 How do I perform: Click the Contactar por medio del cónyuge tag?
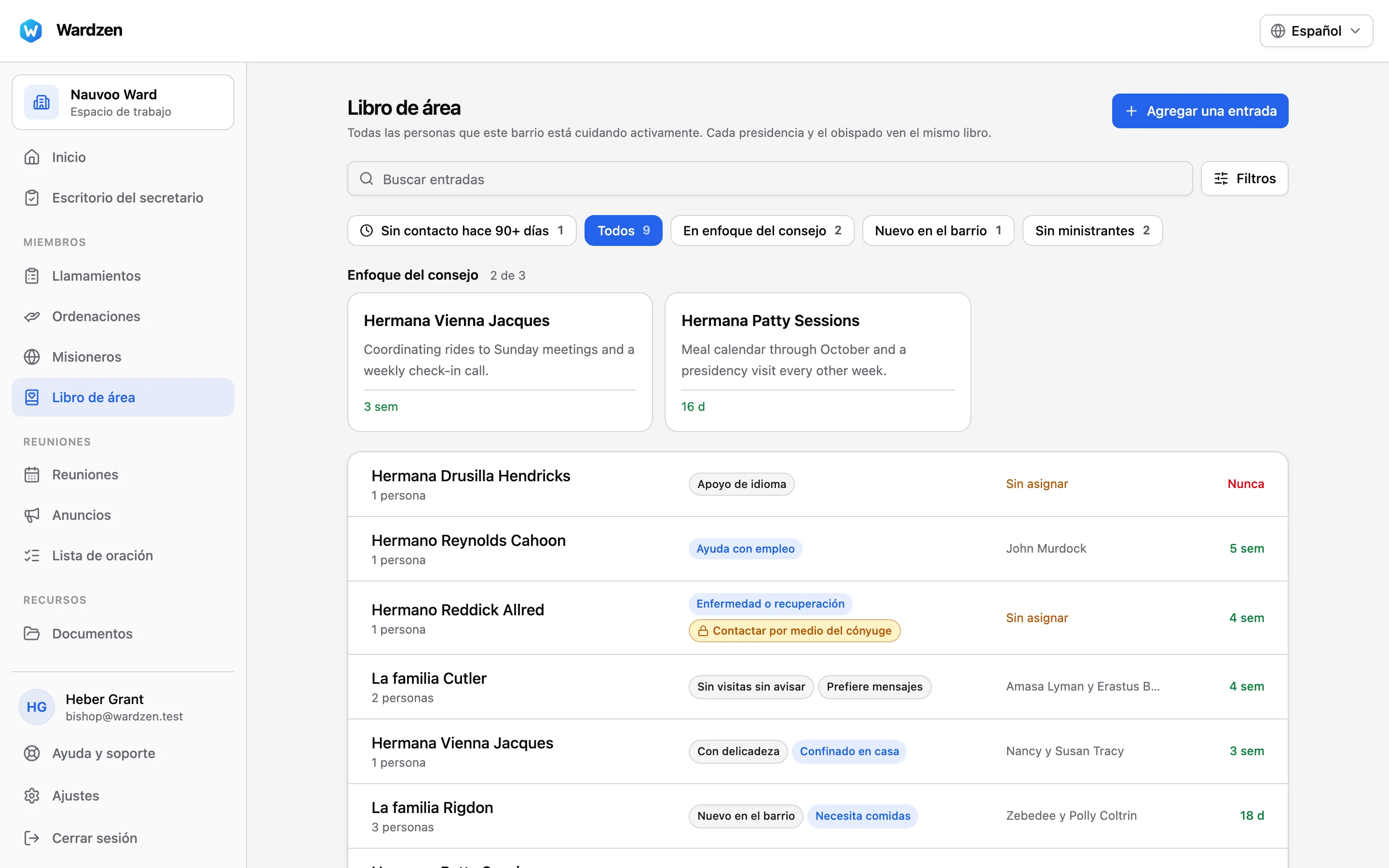(794, 630)
